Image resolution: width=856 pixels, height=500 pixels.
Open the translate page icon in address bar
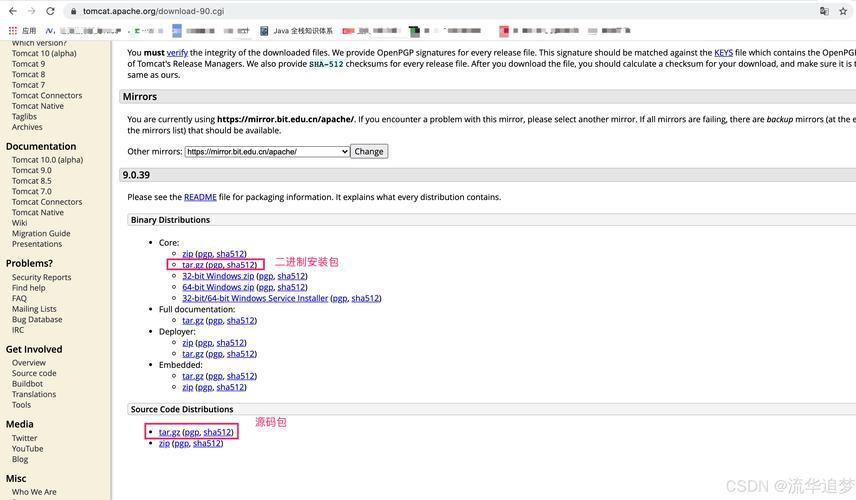[x=824, y=11]
